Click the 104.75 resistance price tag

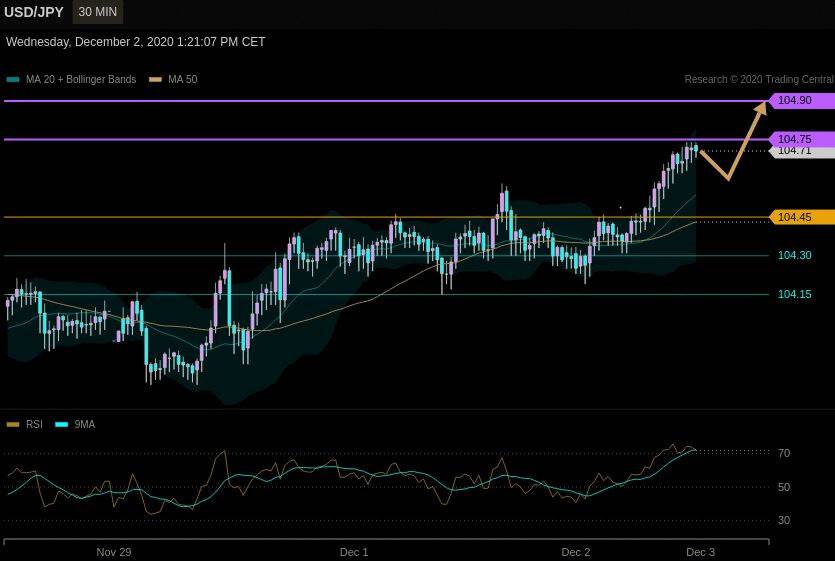coord(802,139)
